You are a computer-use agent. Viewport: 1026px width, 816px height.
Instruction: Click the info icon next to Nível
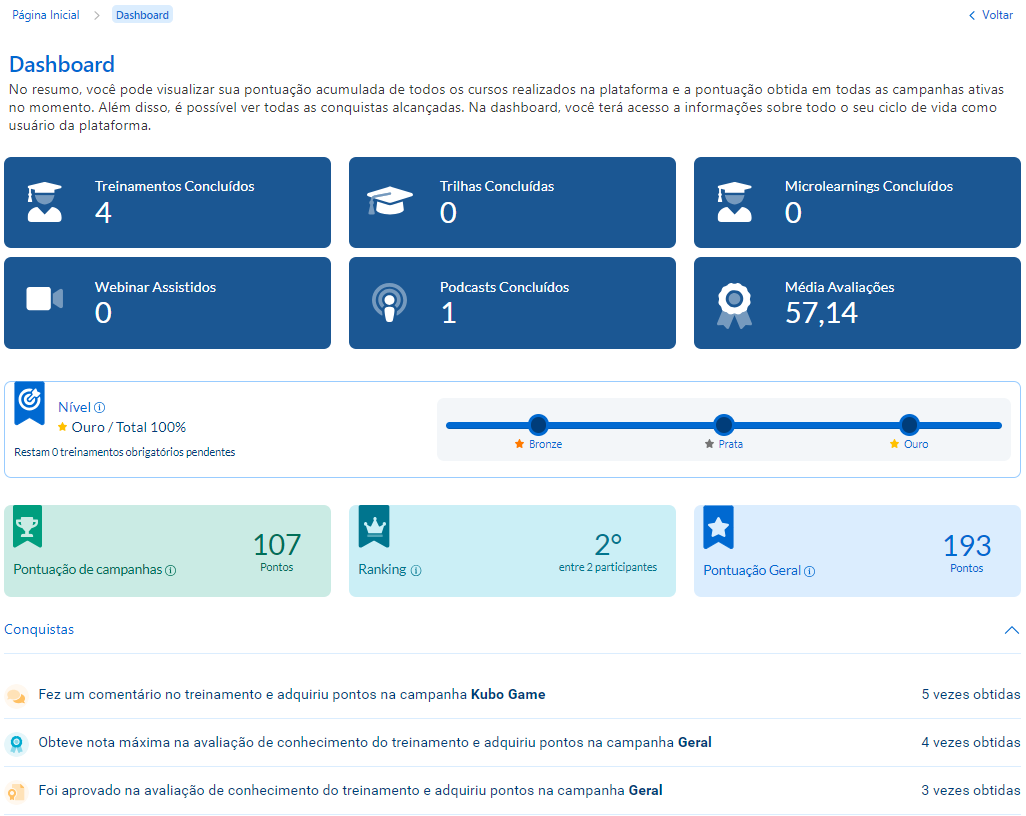pos(100,407)
